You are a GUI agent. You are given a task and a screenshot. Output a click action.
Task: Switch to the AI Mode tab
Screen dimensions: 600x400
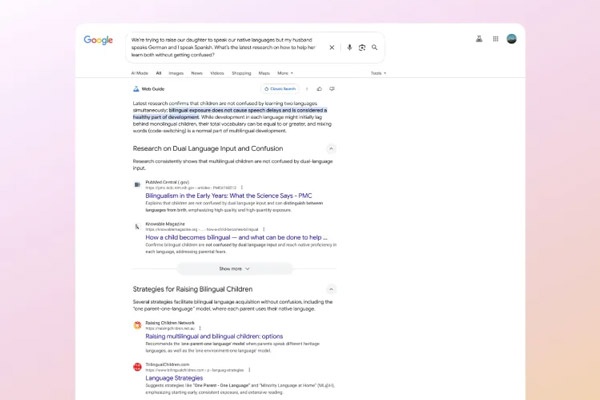(x=139, y=73)
